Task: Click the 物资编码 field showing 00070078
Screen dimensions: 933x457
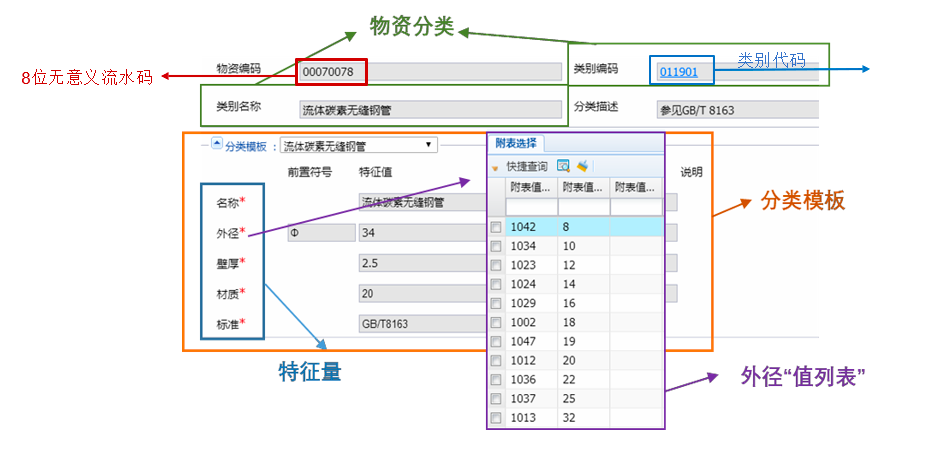Action: click(331, 72)
